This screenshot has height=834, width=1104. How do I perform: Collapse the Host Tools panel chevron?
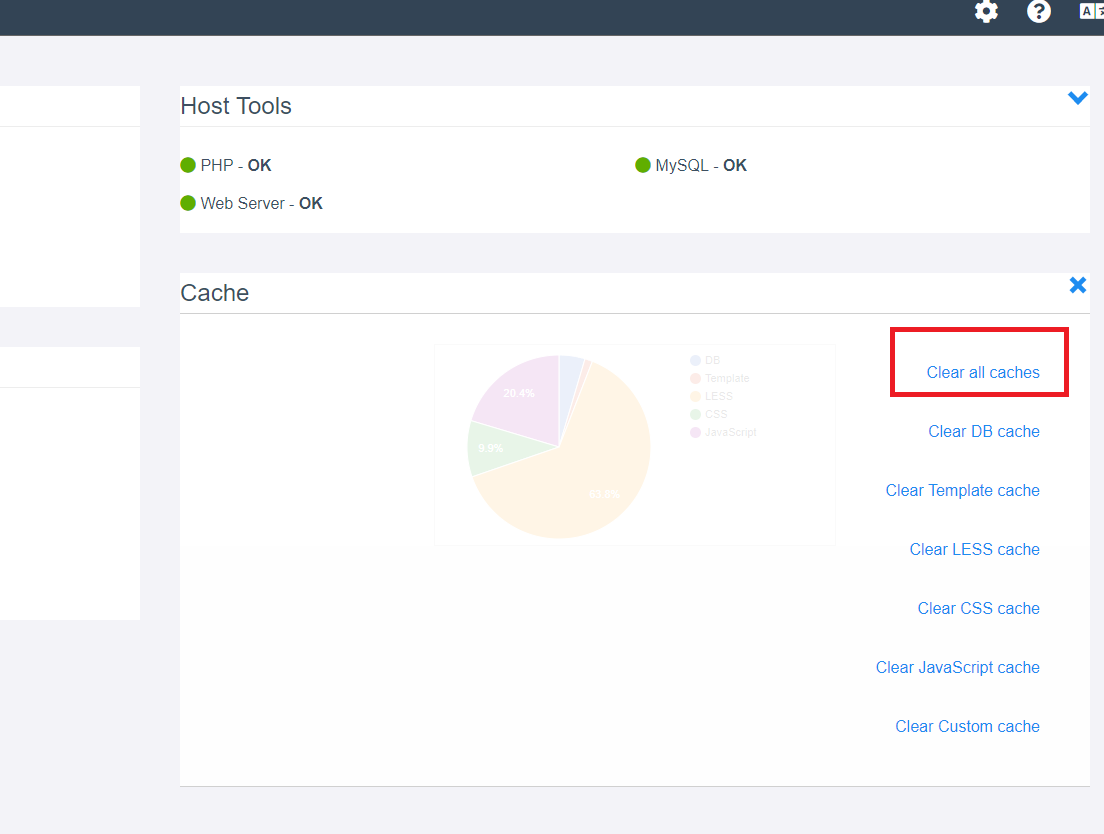coord(1077,98)
